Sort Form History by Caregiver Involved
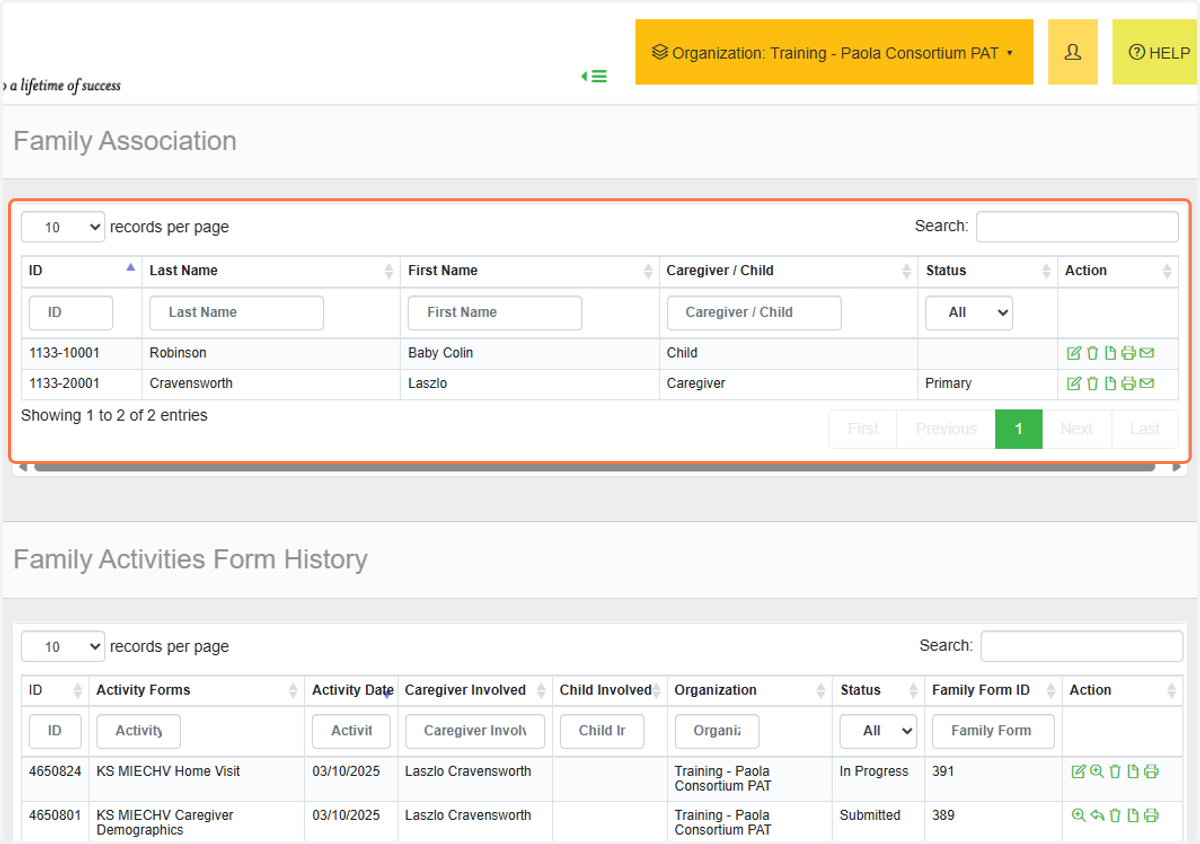Image resolution: width=1200 pixels, height=844 pixels. [475, 691]
